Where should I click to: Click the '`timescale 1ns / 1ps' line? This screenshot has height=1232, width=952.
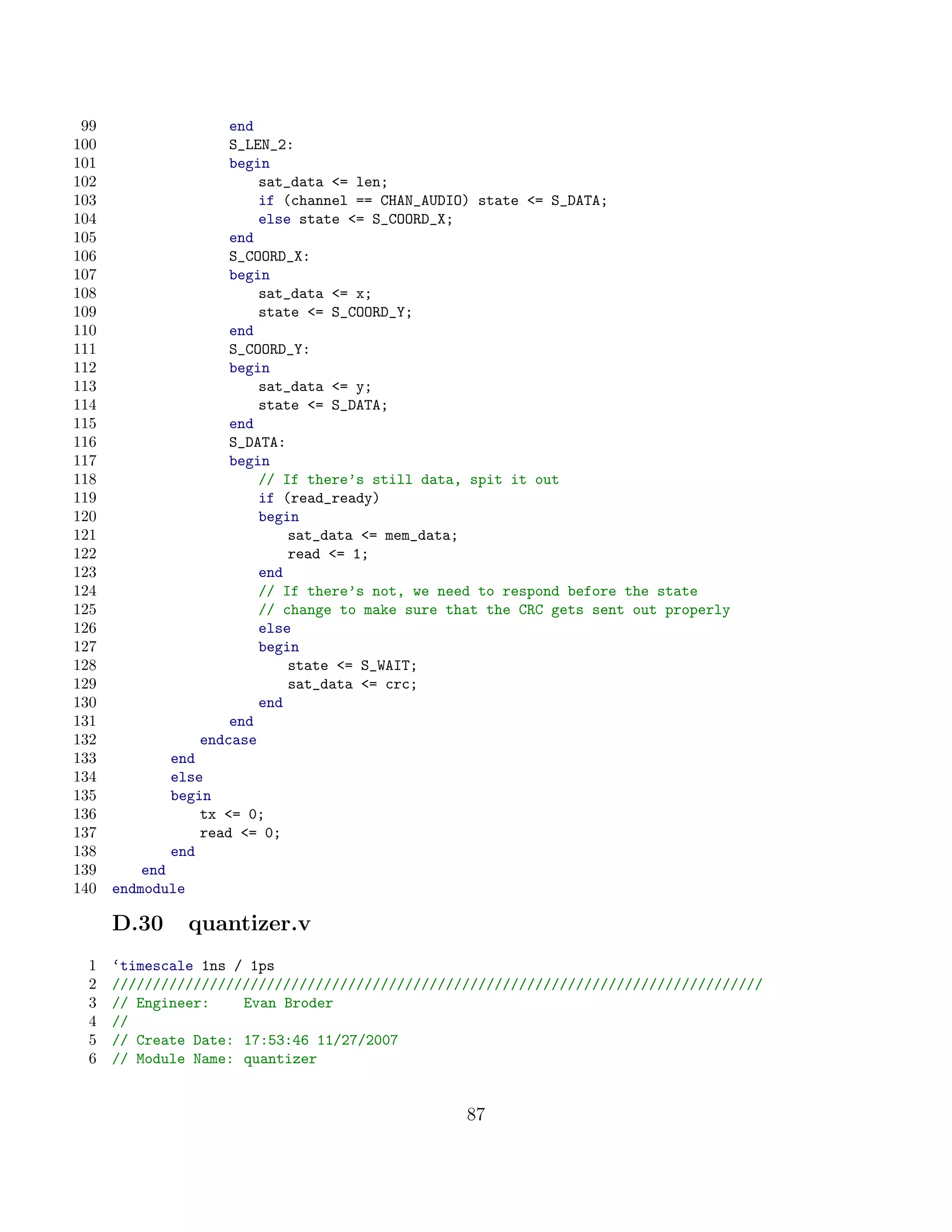tap(193, 966)
